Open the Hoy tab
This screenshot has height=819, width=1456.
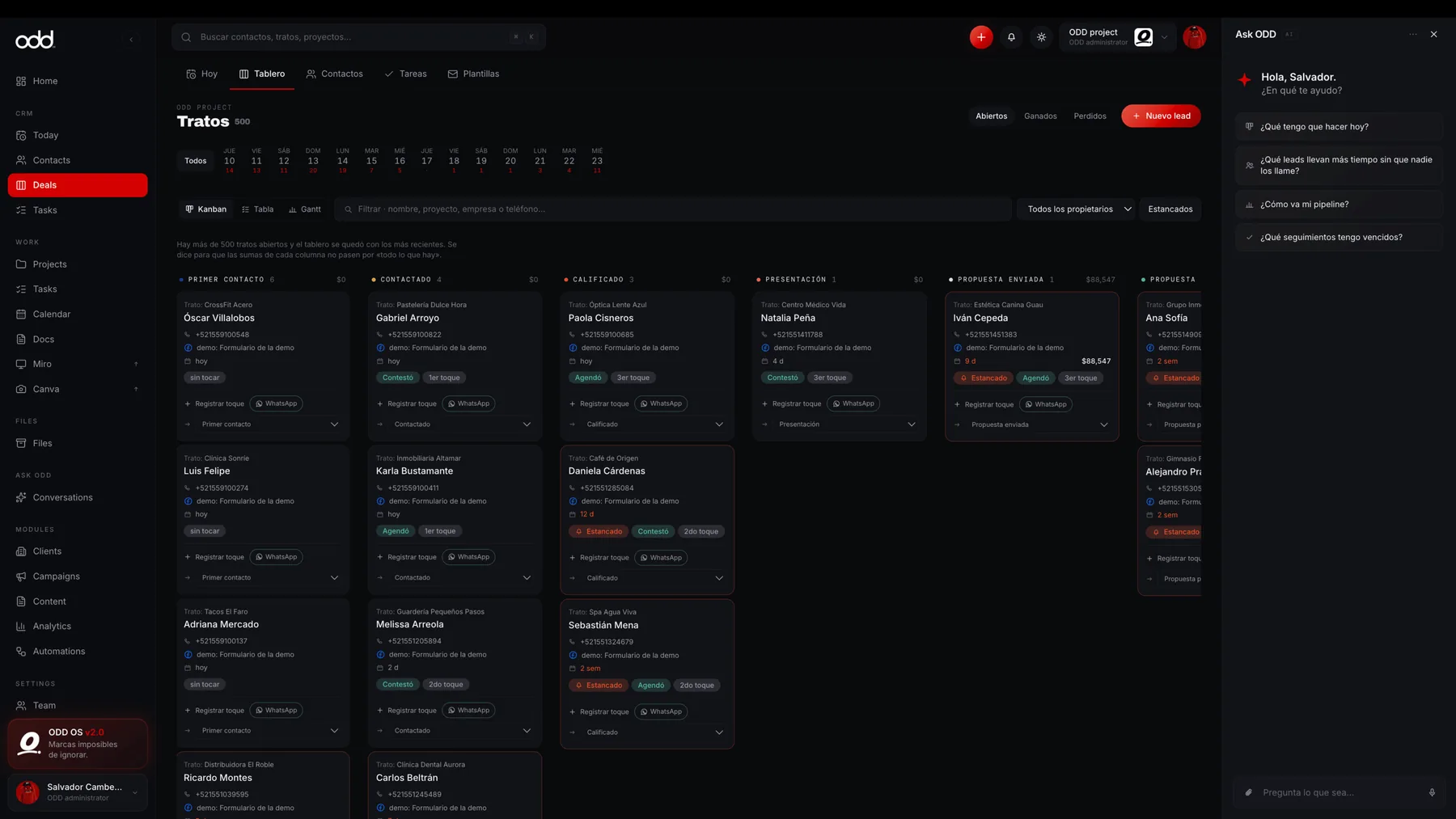(x=202, y=74)
